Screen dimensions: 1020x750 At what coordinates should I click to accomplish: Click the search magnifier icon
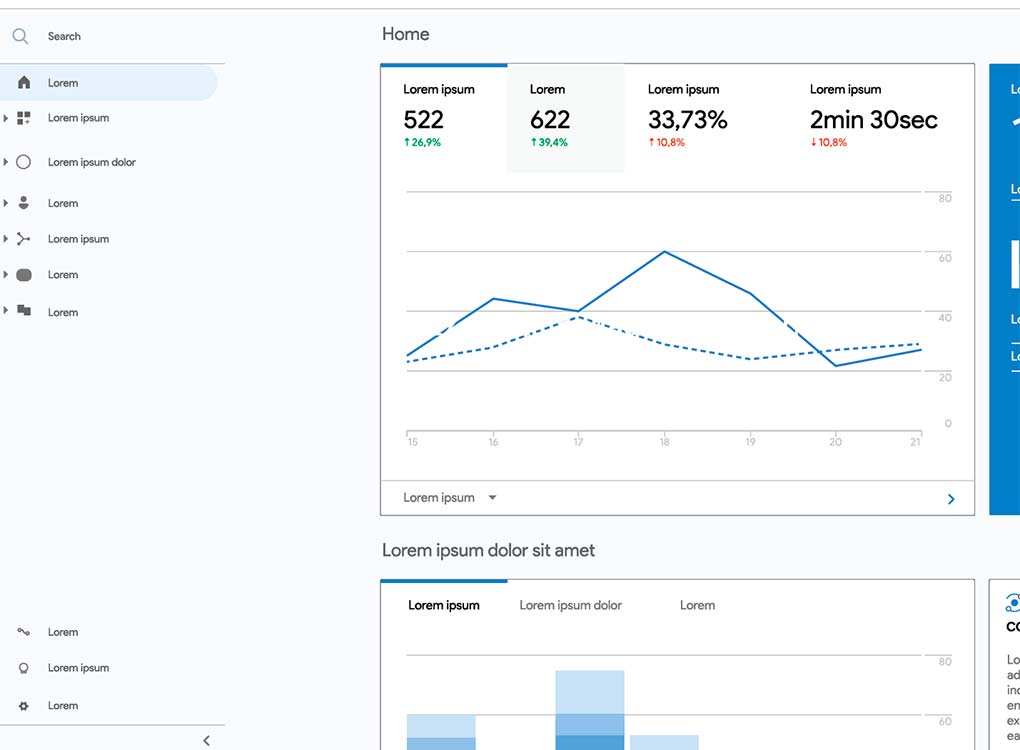[20, 36]
